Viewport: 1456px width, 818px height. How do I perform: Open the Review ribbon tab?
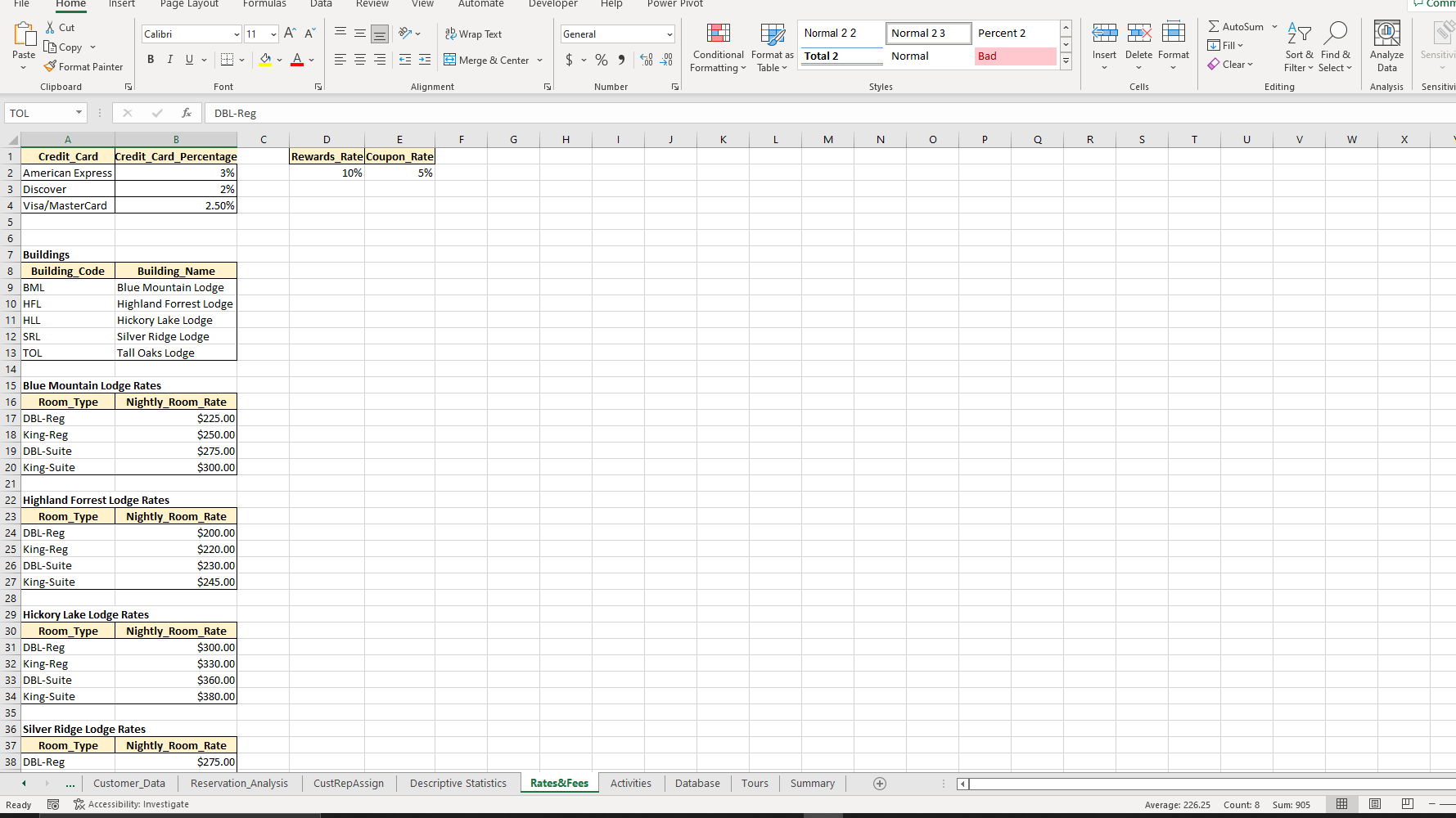[x=372, y=4]
